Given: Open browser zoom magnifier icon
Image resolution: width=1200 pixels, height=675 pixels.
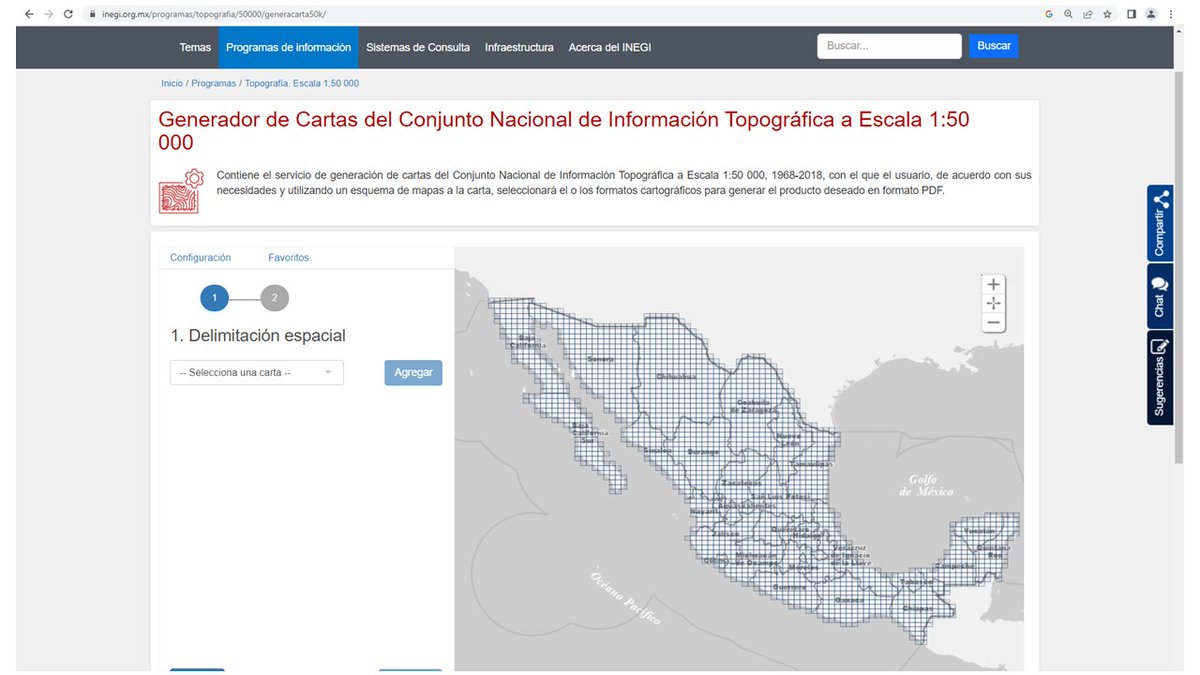Looking at the screenshot, I should coord(1068,14).
